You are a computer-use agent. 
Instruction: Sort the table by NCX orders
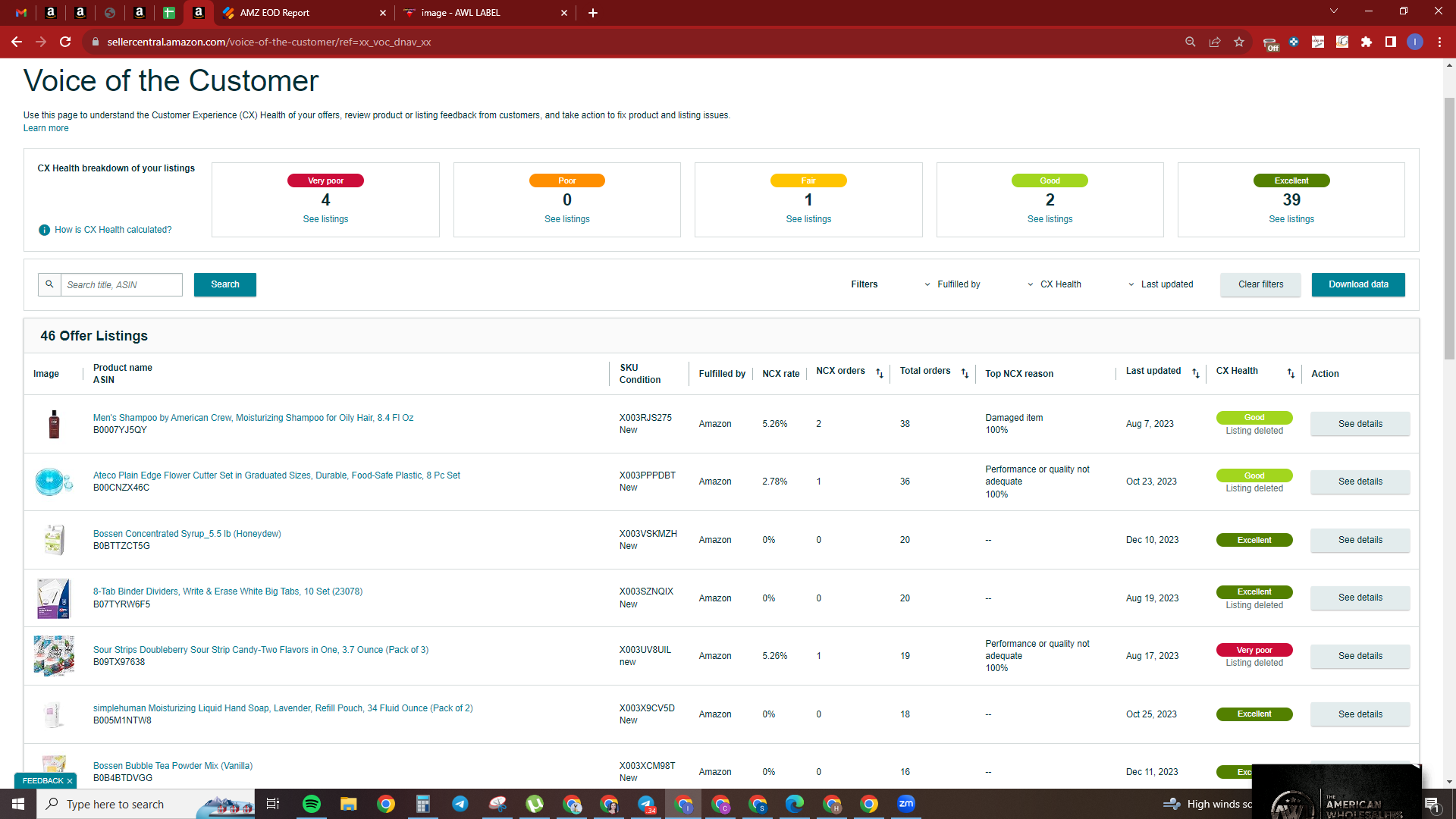[880, 373]
